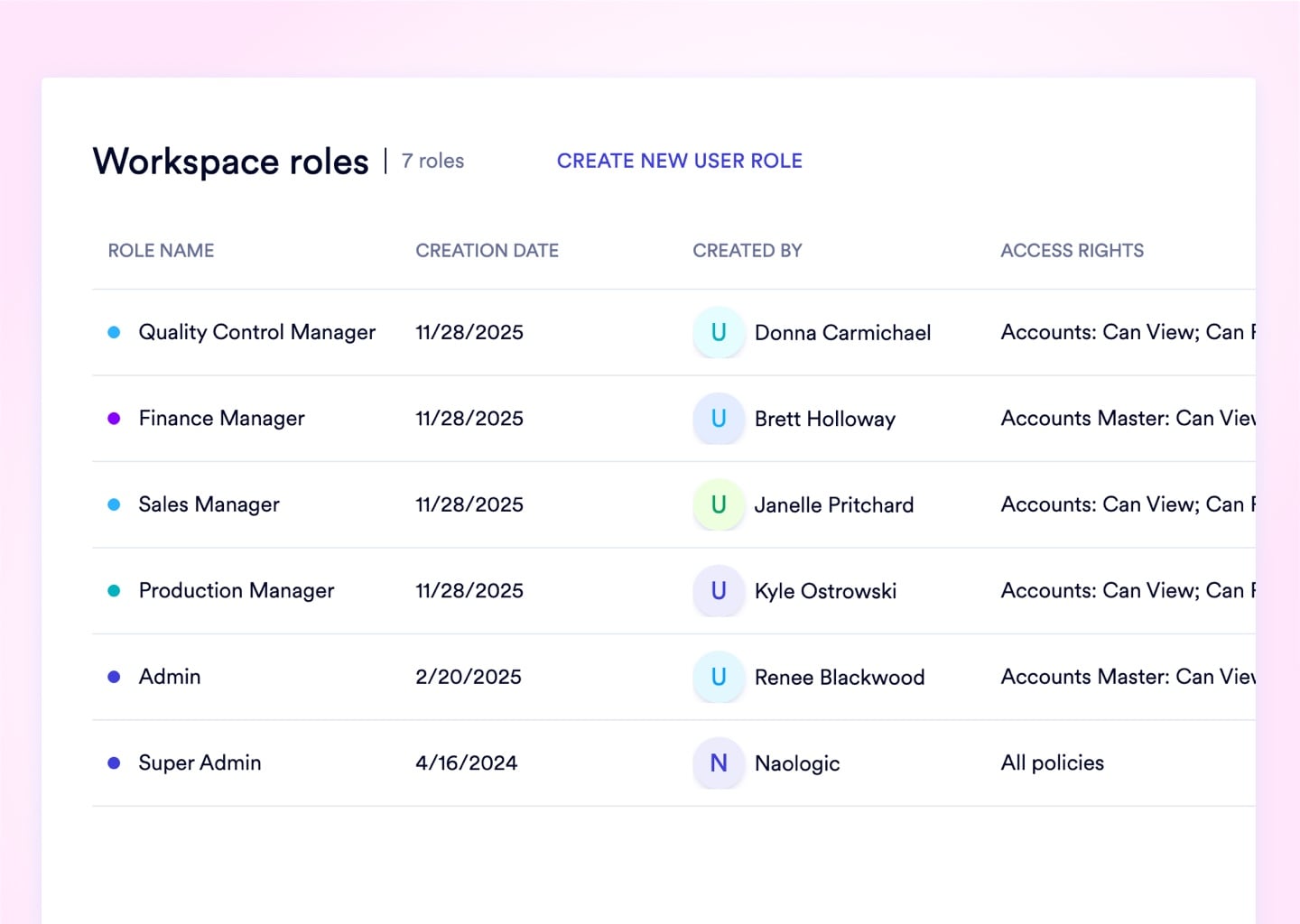
Task: Click the Create New User Role link
Action: coord(679,161)
